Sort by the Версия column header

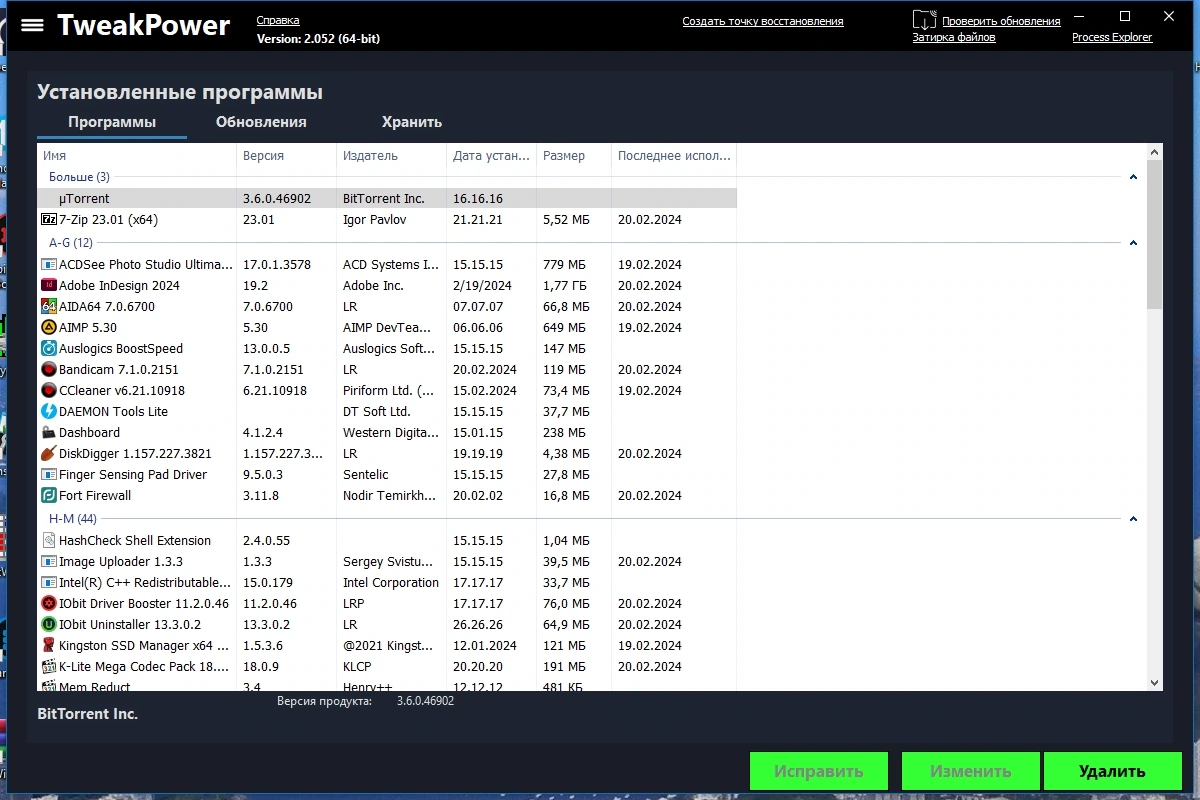[287, 156]
